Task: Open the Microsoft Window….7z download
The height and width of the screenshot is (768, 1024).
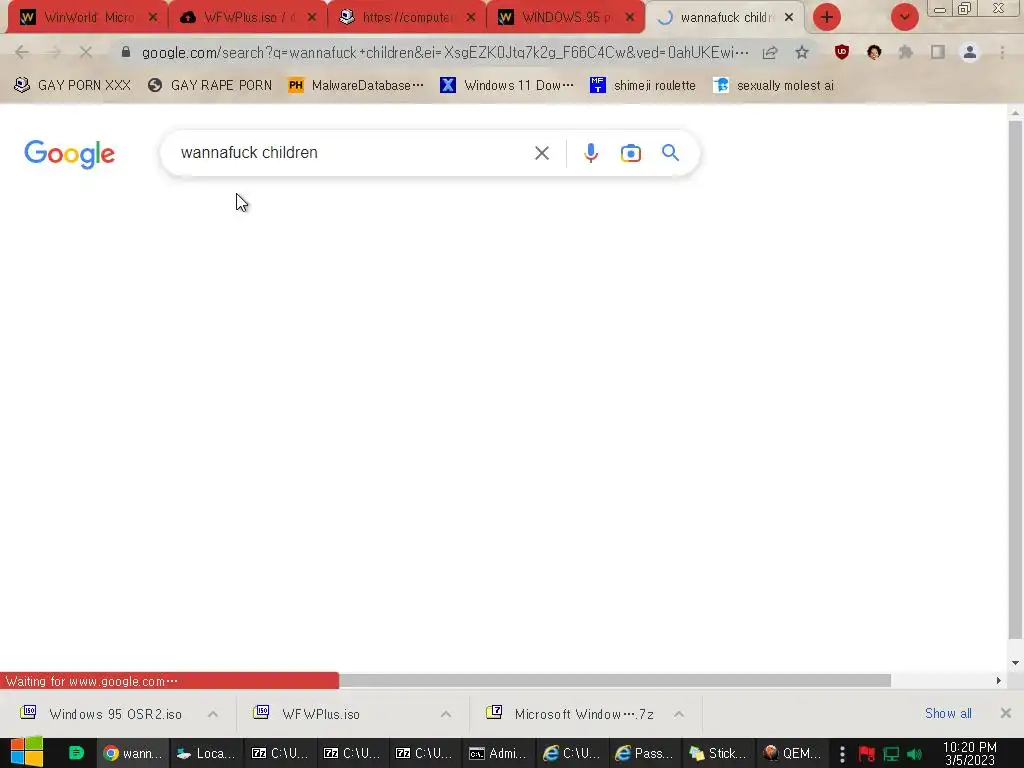Action: click(x=569, y=714)
